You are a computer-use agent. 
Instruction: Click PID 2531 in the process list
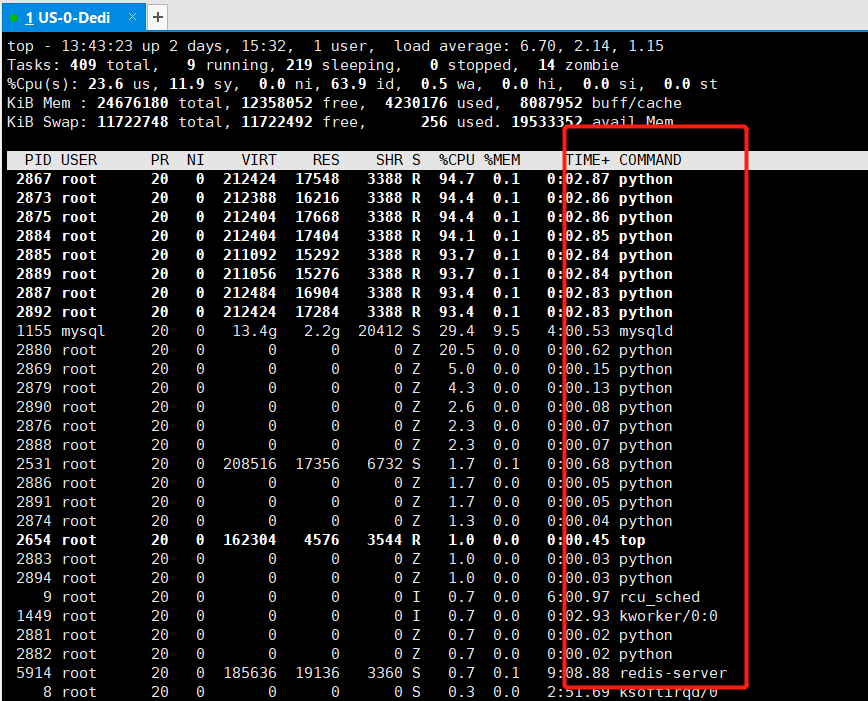tap(33, 464)
